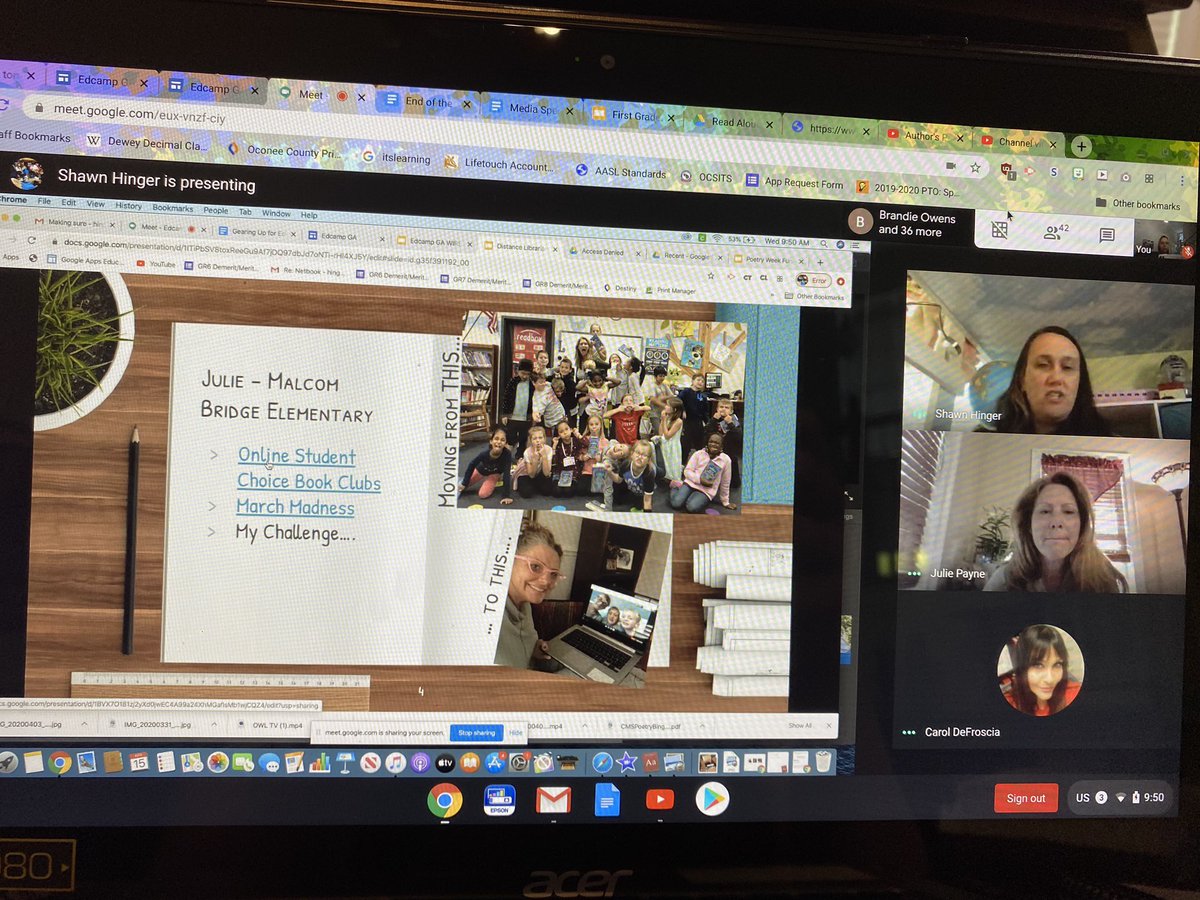Open the March Madness link on the slide
Viewport: 1200px width, 900px height.
[x=295, y=507]
